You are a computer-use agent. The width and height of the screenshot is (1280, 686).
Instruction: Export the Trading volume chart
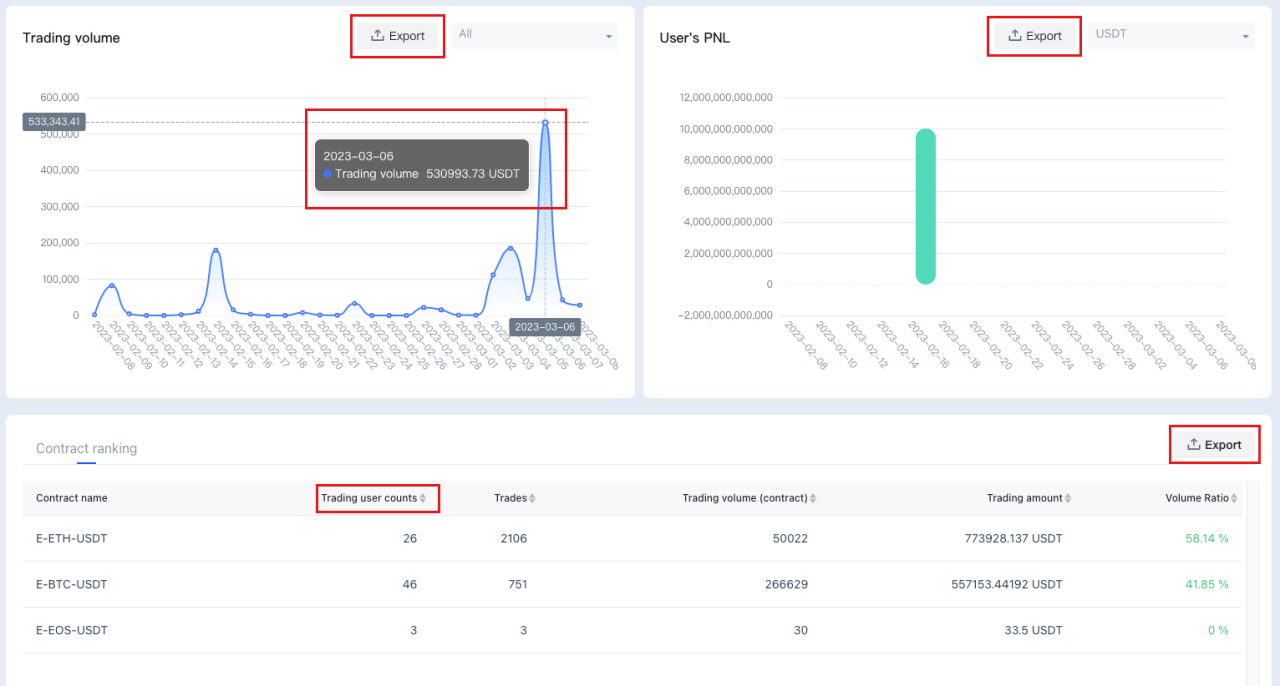coord(398,36)
